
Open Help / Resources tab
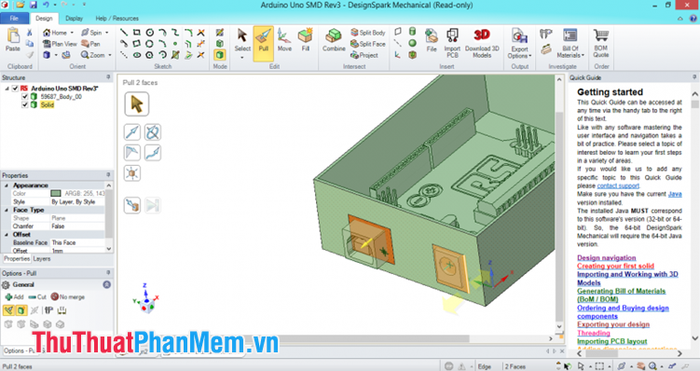click(117, 18)
